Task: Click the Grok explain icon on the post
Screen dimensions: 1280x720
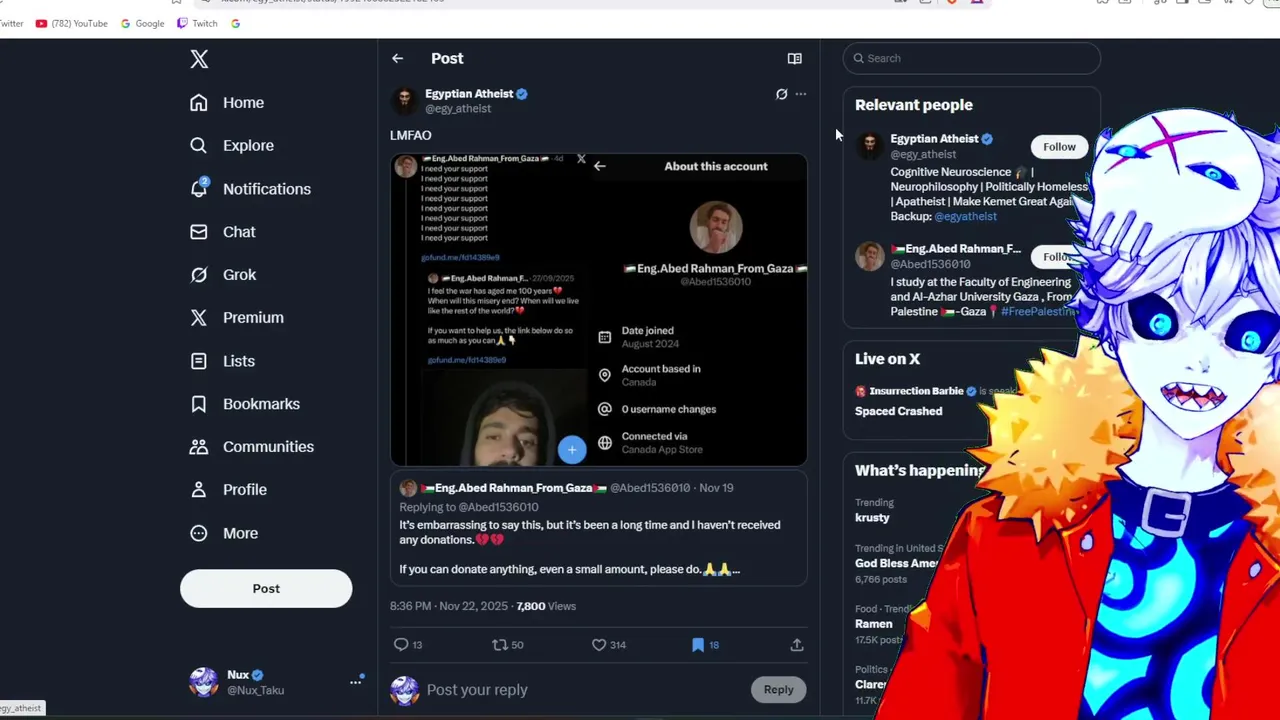Action: point(781,94)
